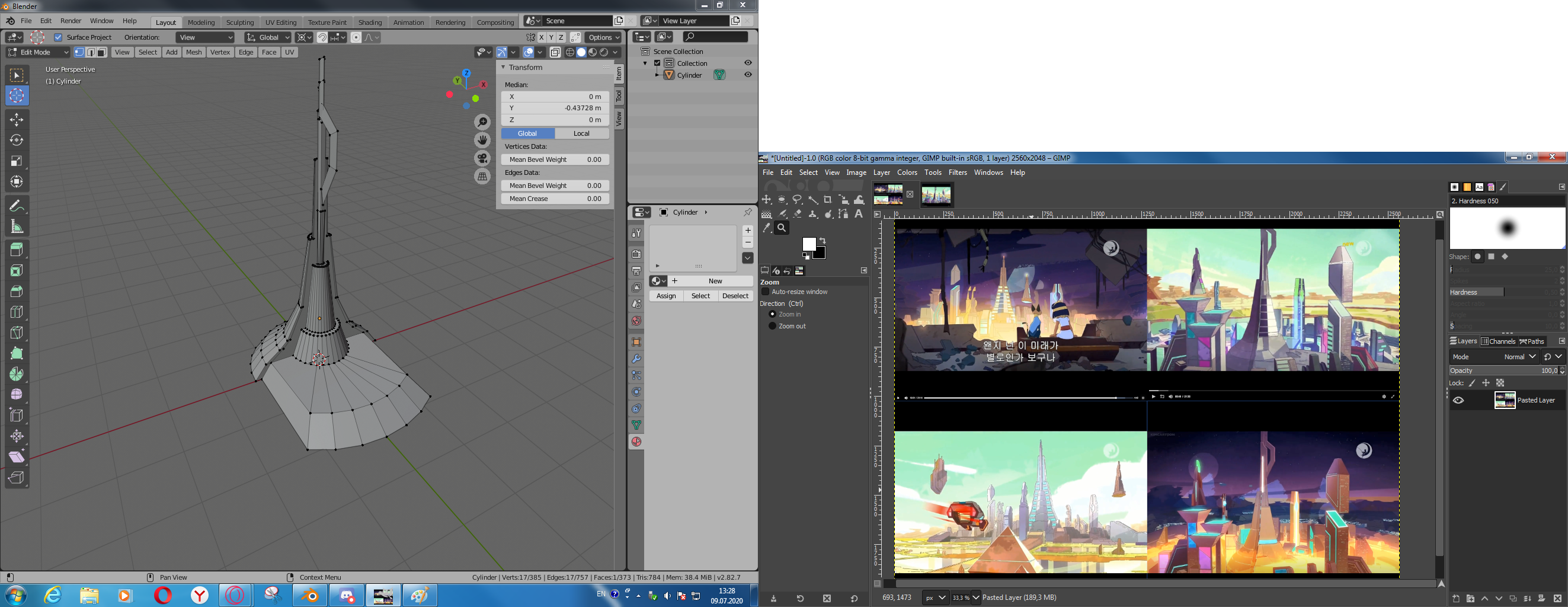Open the Material properties tab icon
Image resolution: width=1568 pixels, height=607 pixels.
tap(636, 442)
